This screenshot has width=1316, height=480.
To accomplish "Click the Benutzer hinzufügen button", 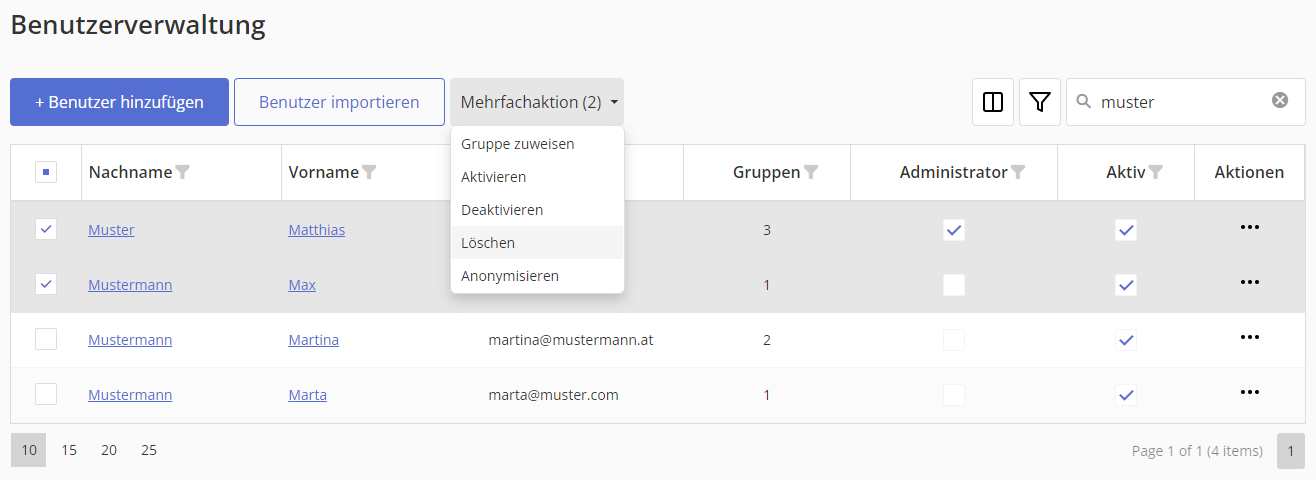I will click(119, 102).
